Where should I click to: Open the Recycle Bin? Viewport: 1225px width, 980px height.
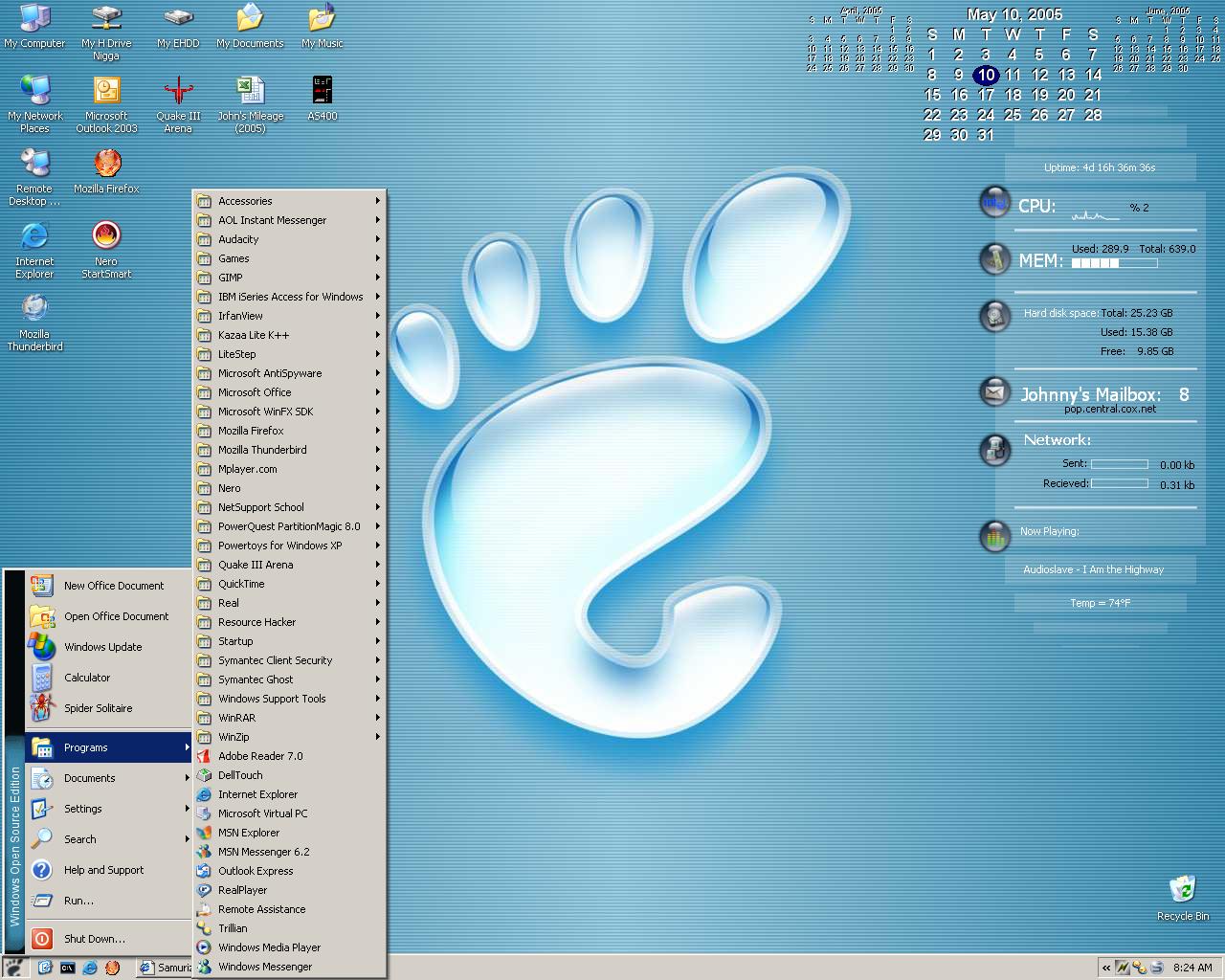pyautogui.click(x=1183, y=898)
